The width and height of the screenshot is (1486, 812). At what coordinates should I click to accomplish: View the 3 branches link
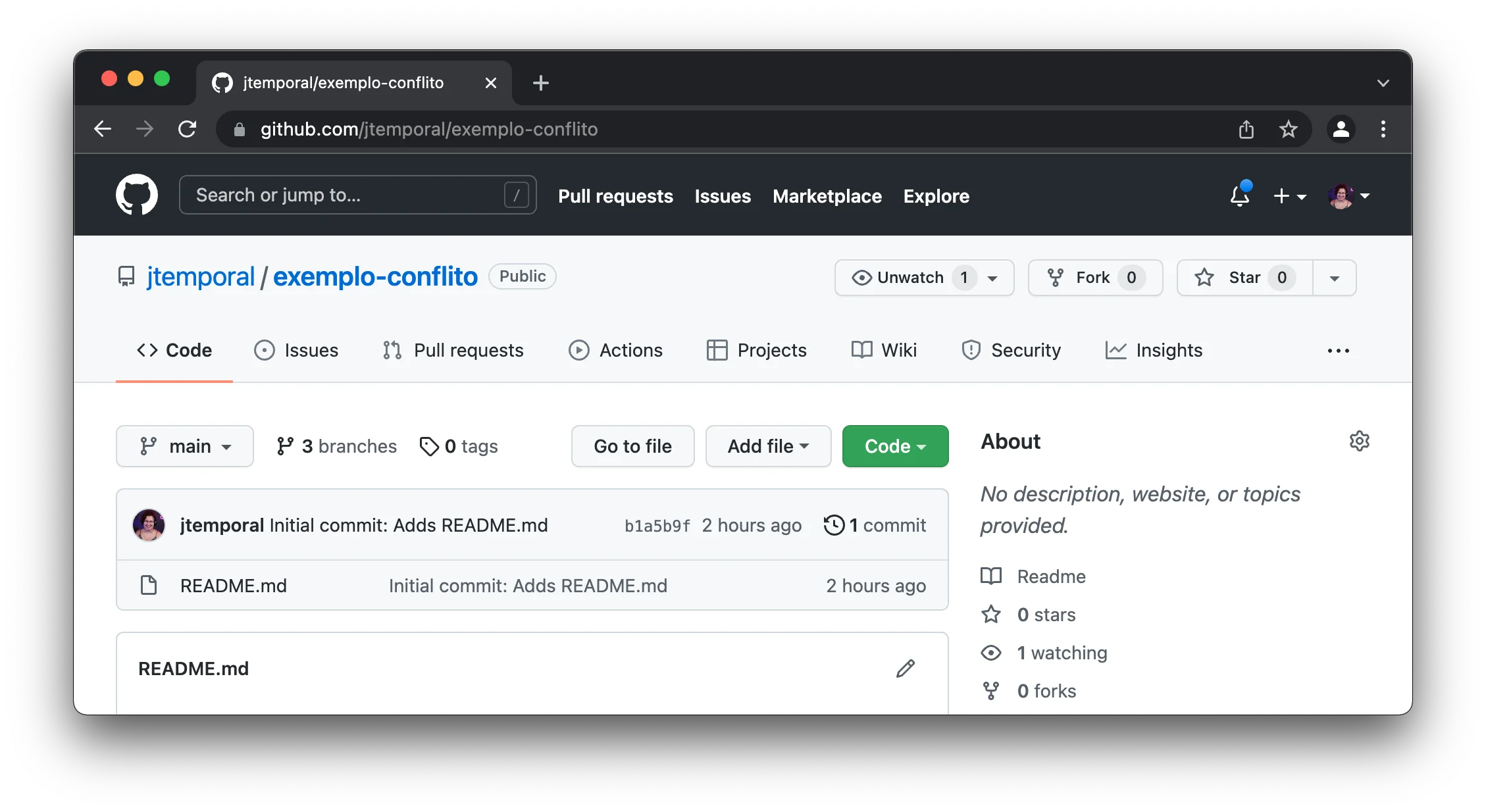[x=336, y=445]
